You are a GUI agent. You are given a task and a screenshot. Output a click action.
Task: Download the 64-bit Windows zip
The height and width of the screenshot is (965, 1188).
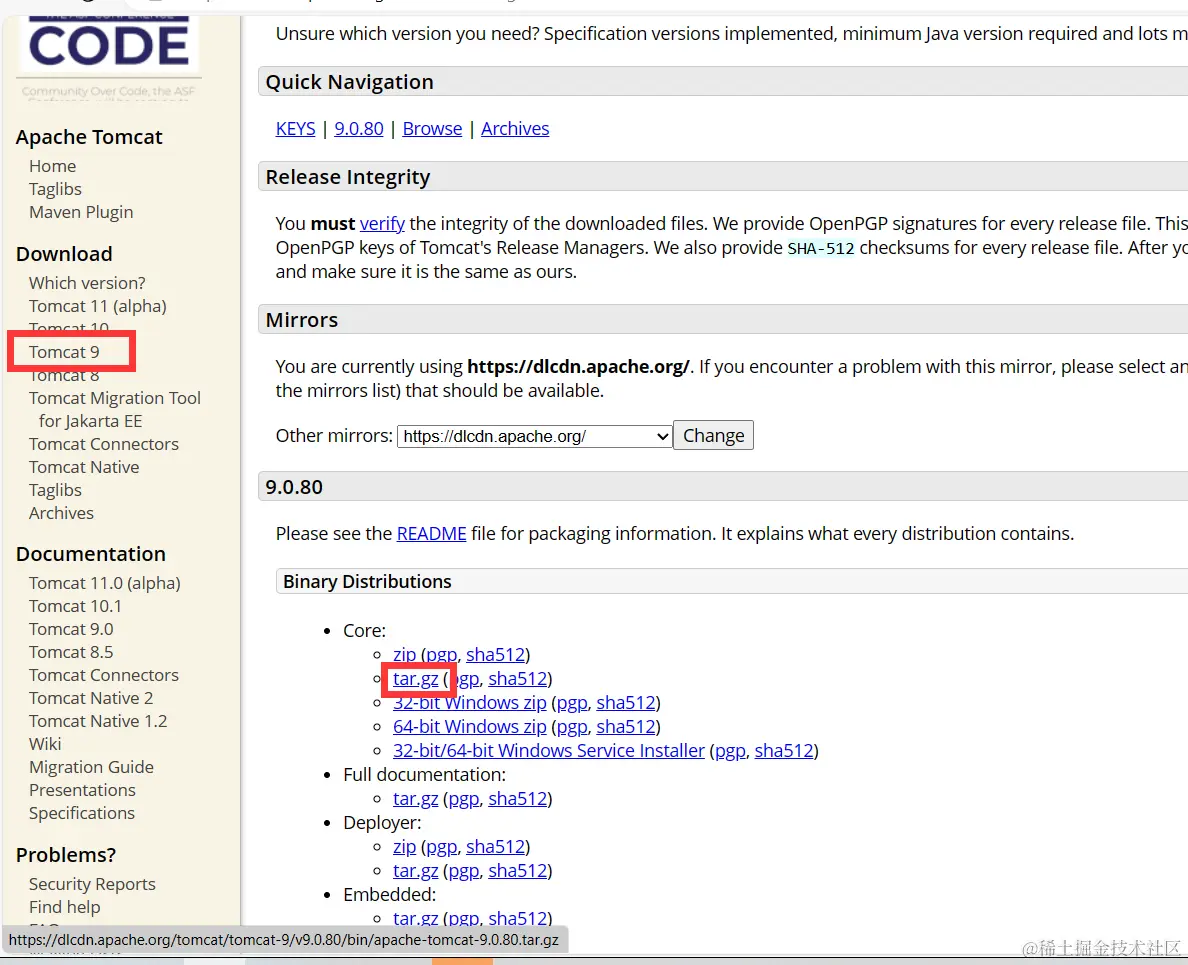click(469, 726)
